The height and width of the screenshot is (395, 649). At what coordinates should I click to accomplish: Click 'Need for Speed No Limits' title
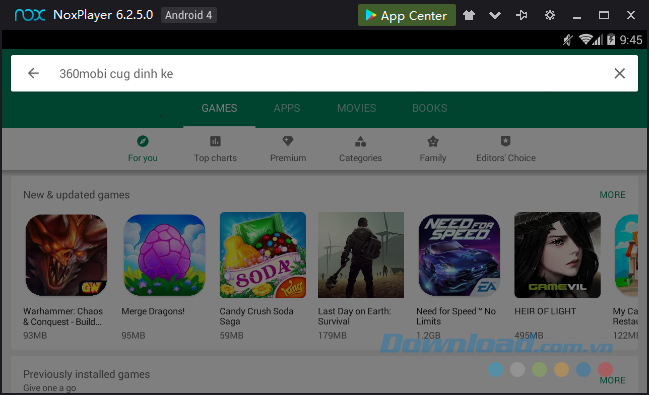point(456,316)
